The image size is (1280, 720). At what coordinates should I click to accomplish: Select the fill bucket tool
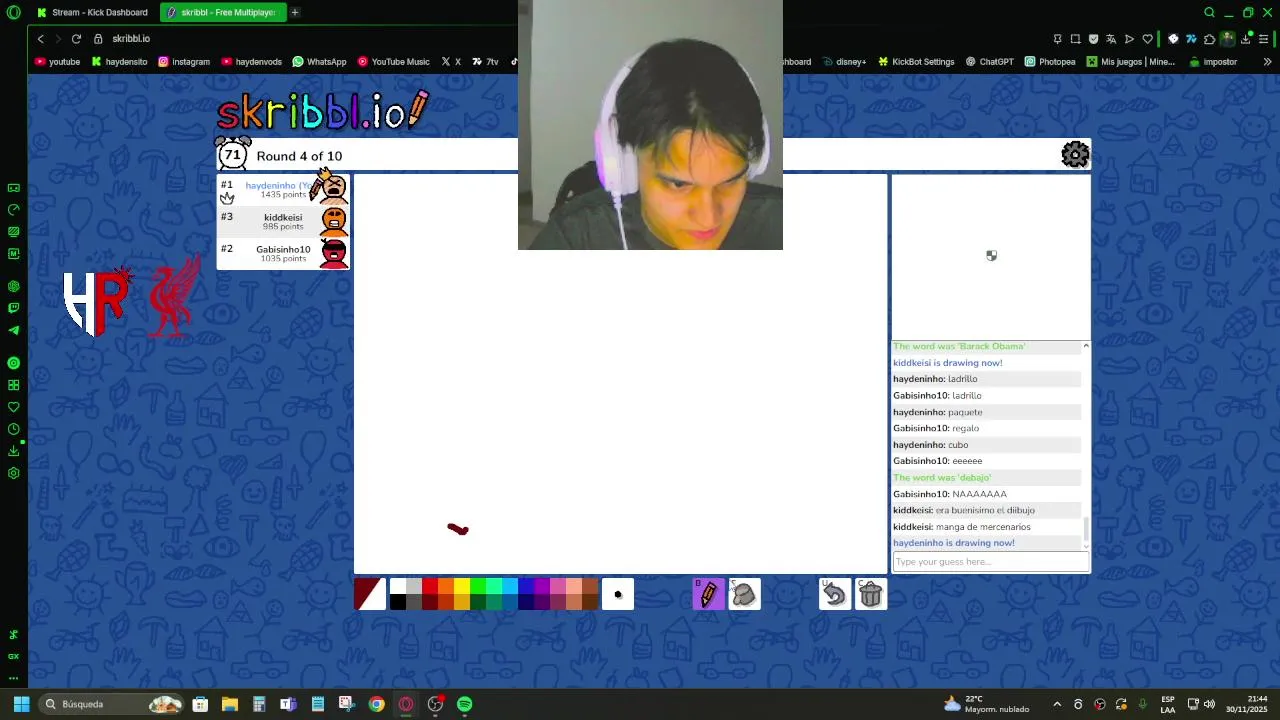pyautogui.click(x=744, y=594)
